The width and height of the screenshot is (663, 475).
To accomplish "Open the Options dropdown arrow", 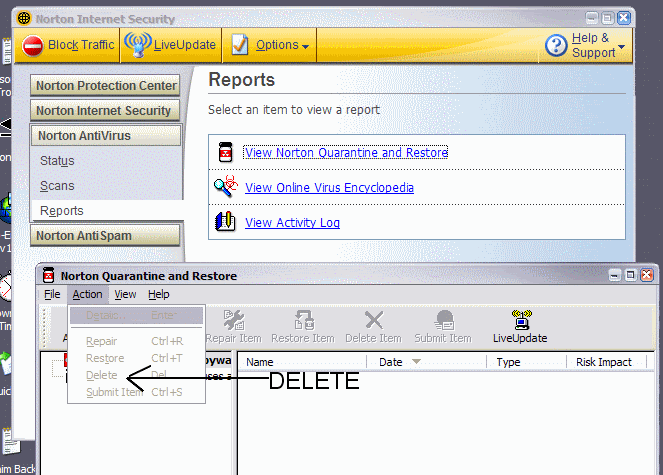I will (305, 47).
